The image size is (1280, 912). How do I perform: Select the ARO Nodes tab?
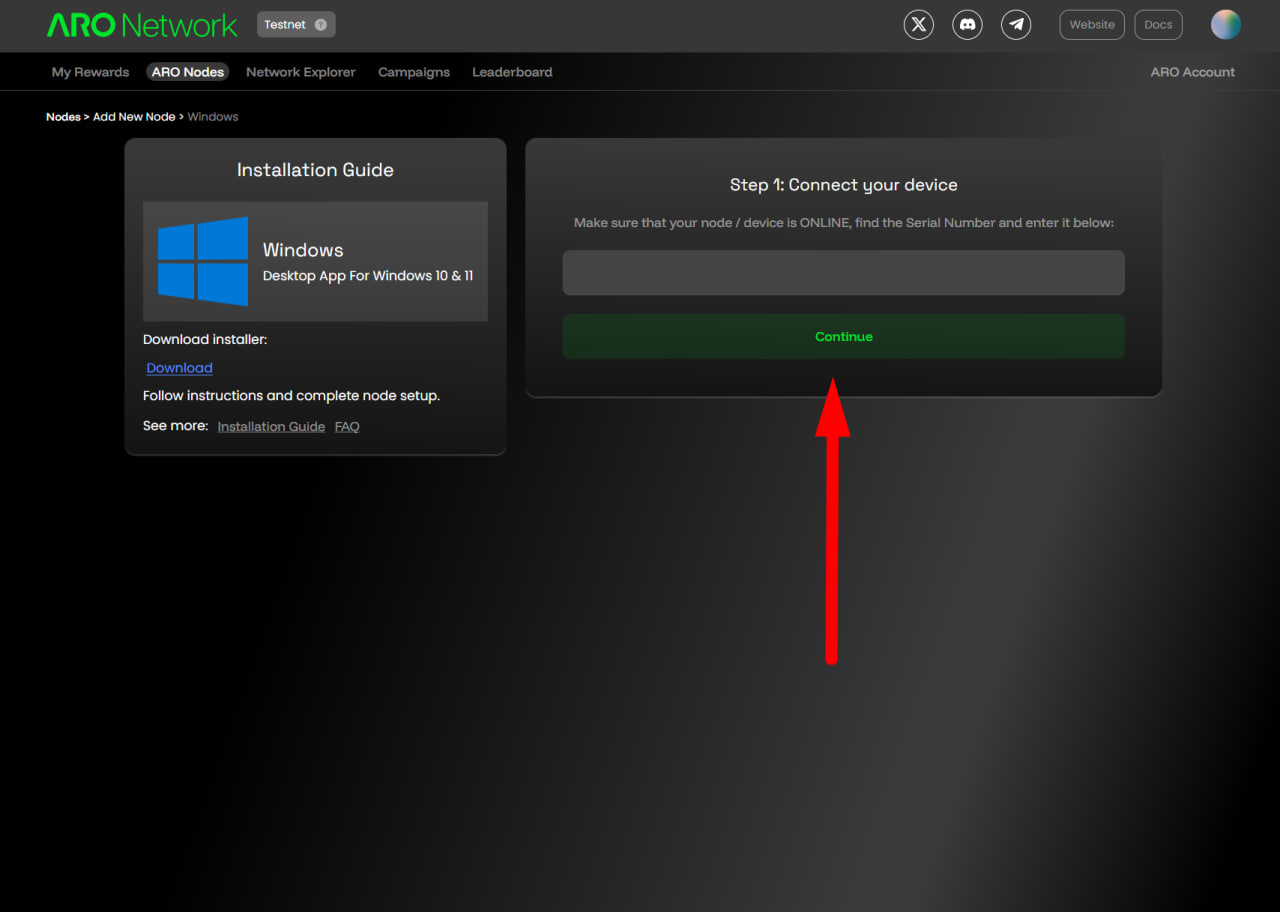[x=188, y=72]
